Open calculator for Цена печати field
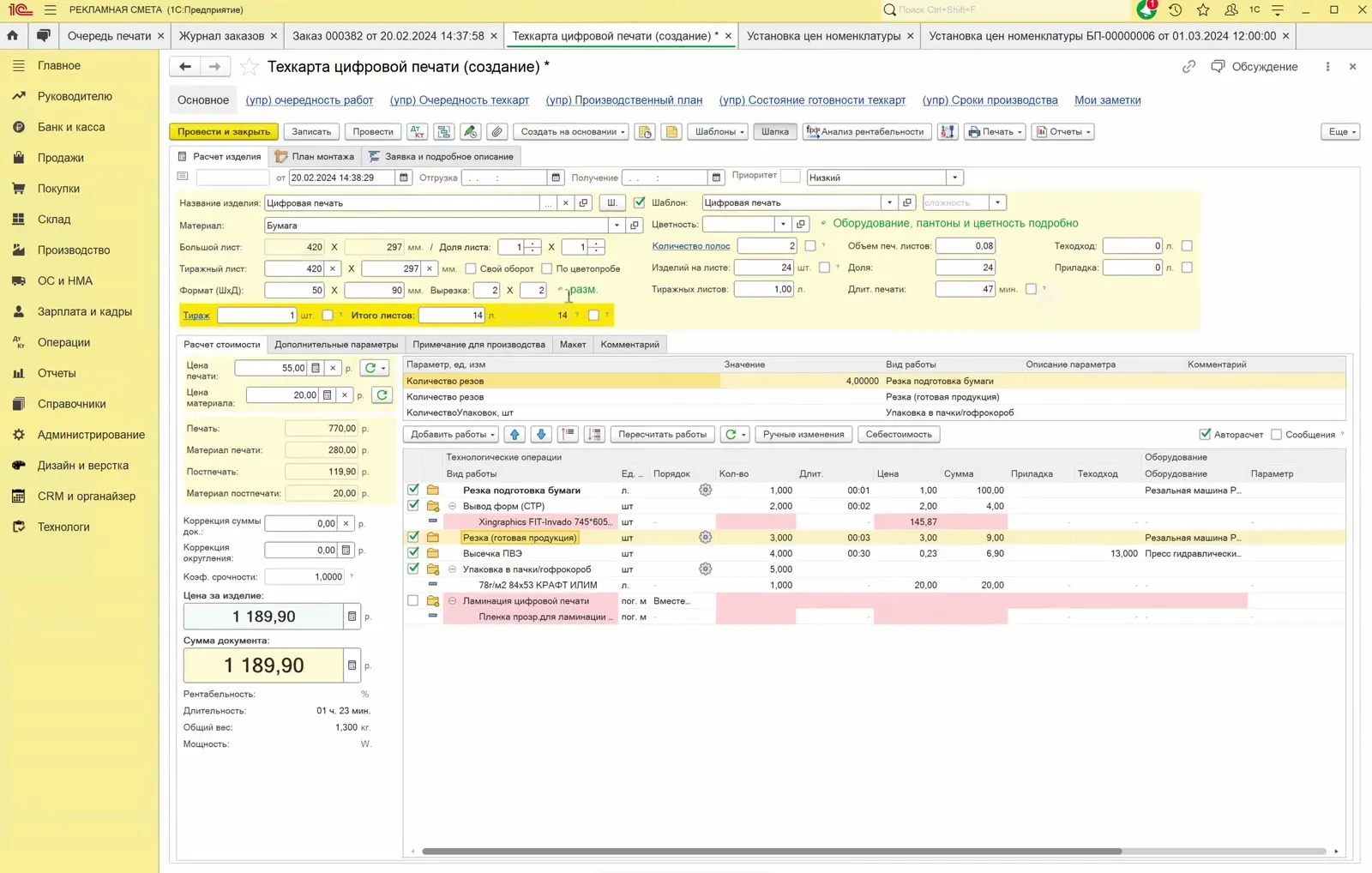The image size is (1372, 873). coord(316,368)
